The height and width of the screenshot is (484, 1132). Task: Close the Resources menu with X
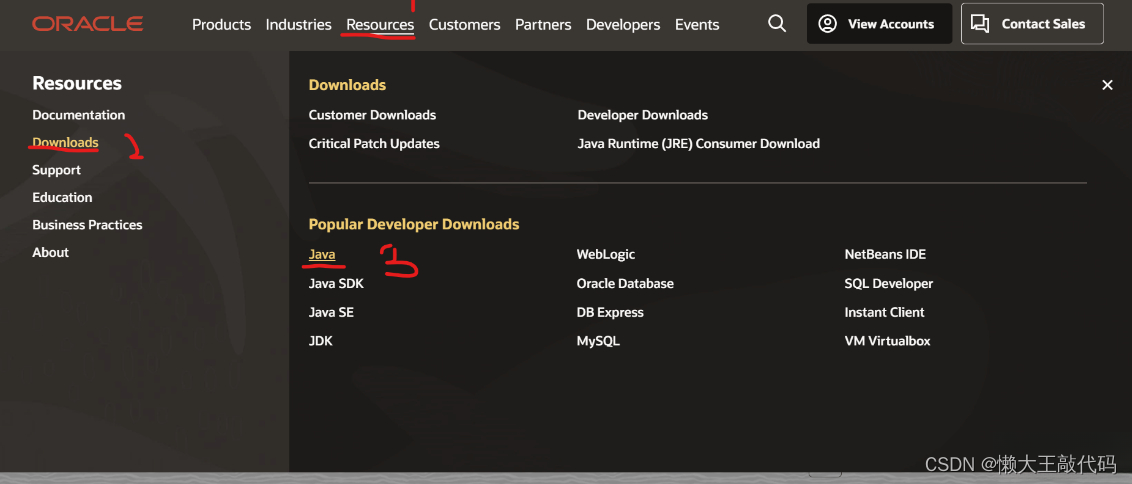[1107, 85]
